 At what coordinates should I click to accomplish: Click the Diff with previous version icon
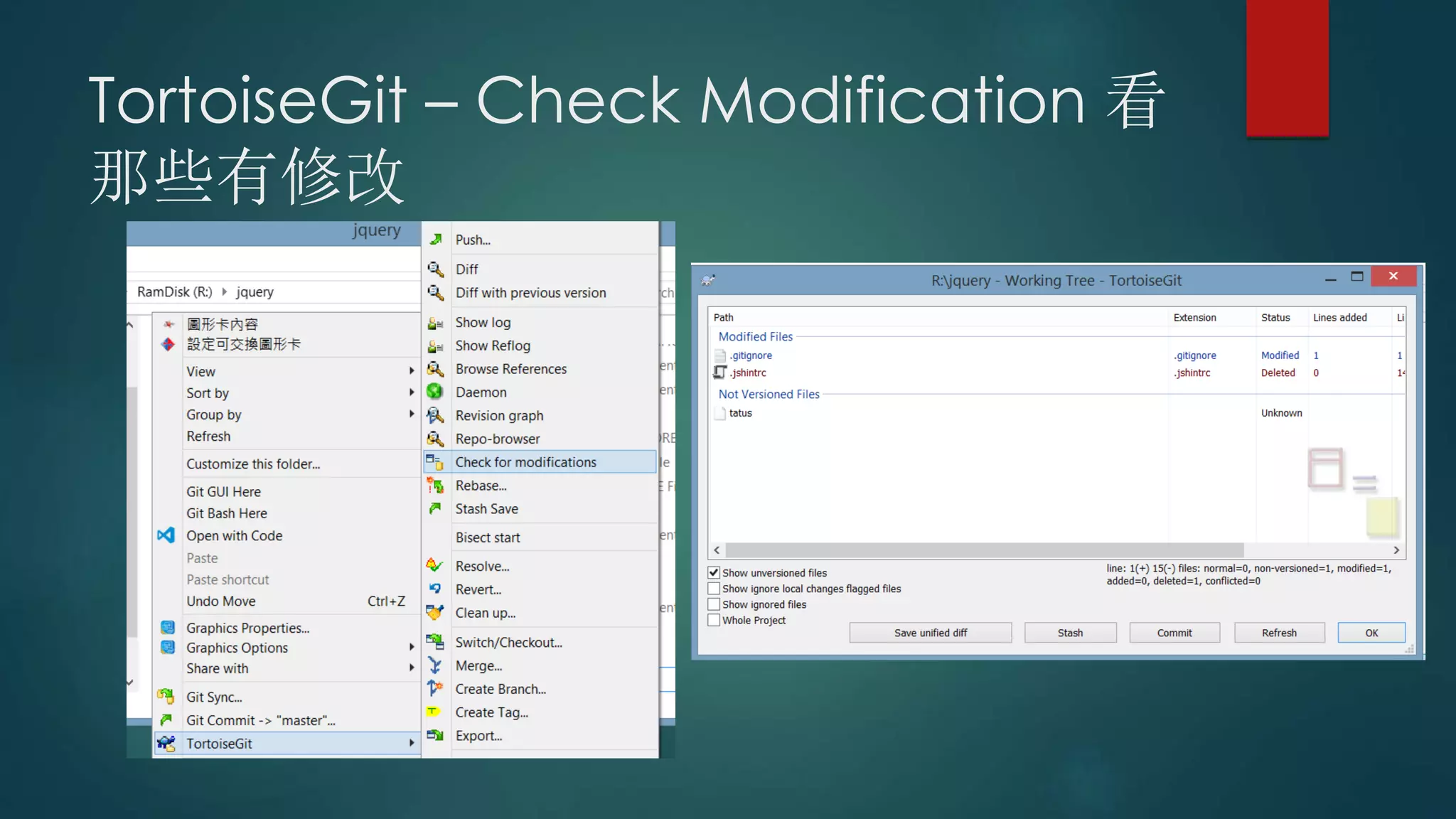pos(436,292)
